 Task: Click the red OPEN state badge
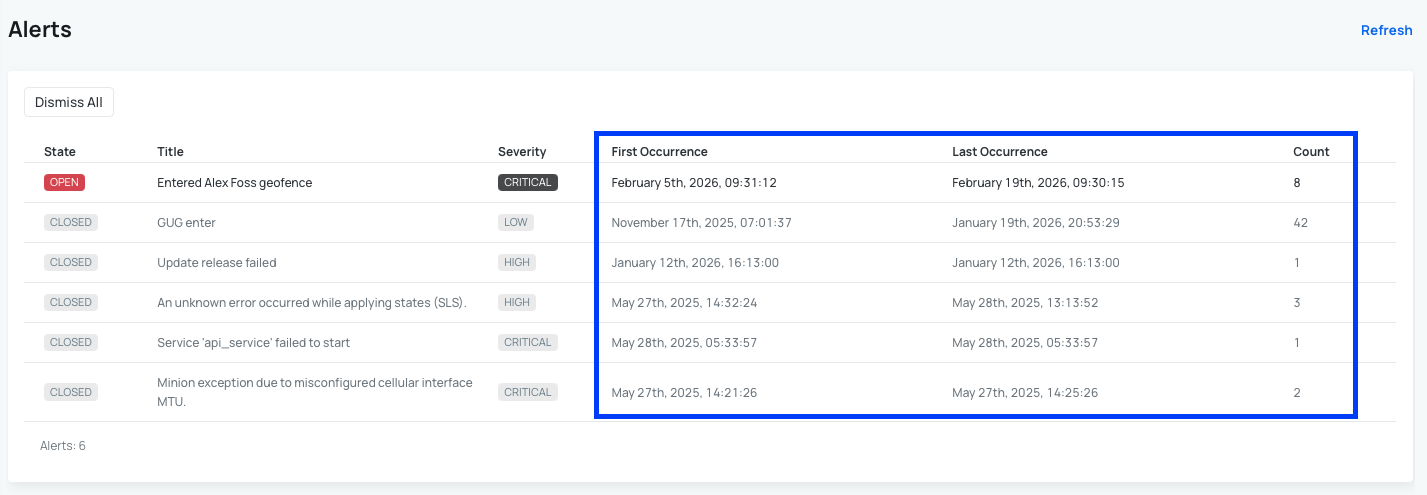(x=64, y=183)
